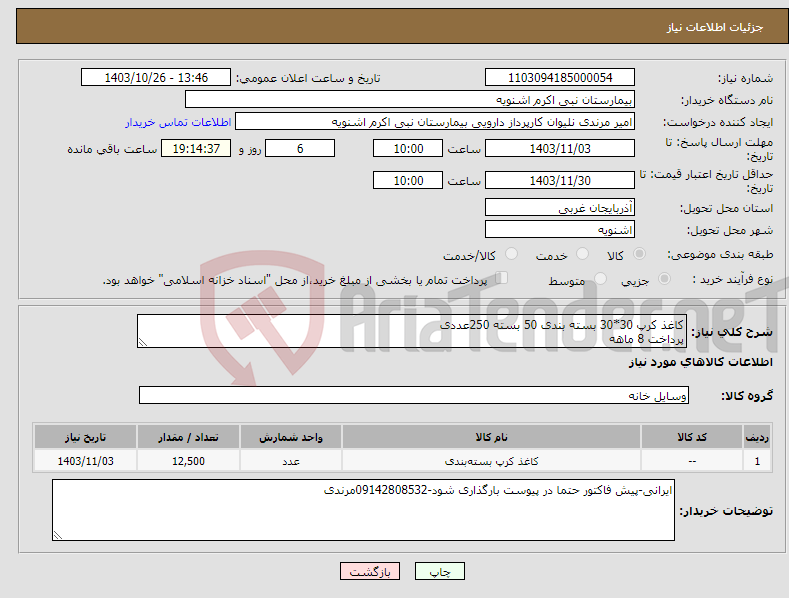Select the متوسط purchase type radio

point(600,278)
